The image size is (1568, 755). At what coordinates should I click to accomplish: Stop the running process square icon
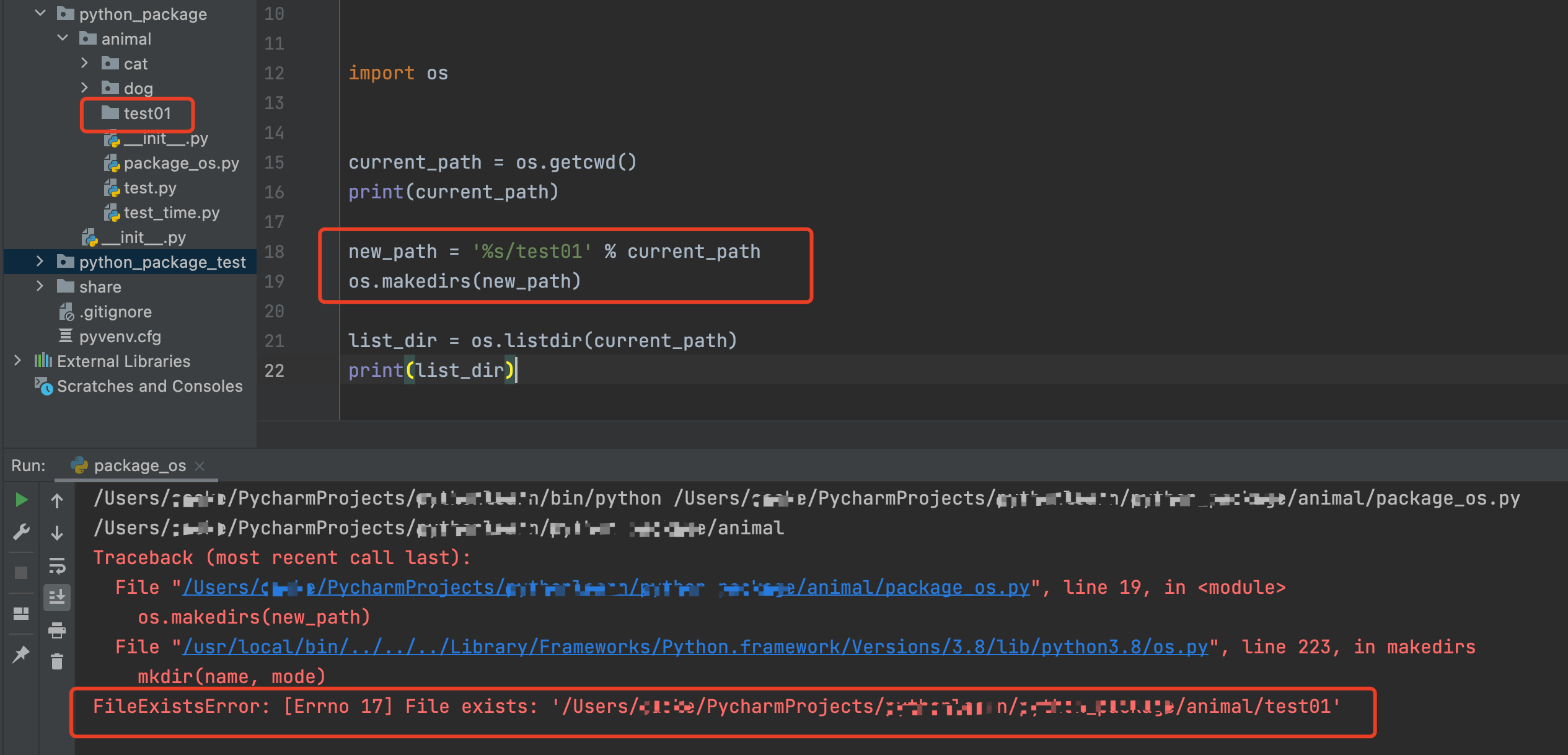tap(21, 572)
